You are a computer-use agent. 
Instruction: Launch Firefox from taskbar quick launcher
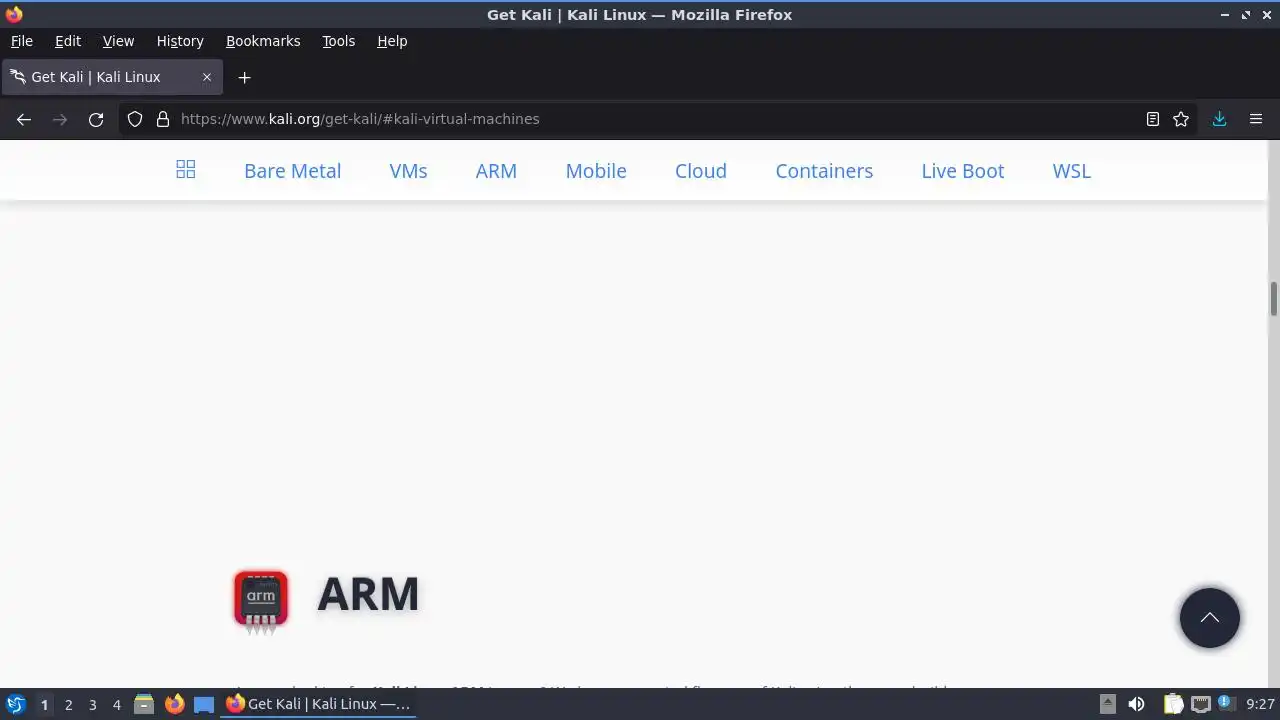click(174, 704)
